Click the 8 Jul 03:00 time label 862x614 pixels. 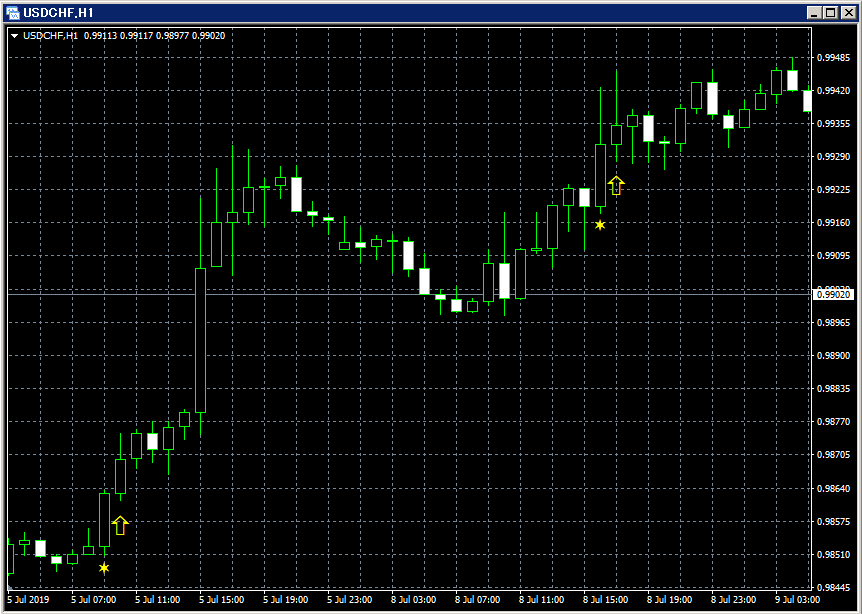click(414, 599)
